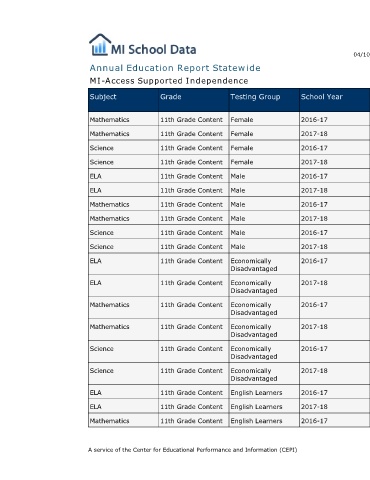
Task: Select the Annual Education Report Statewide heading
Action: 175,68
